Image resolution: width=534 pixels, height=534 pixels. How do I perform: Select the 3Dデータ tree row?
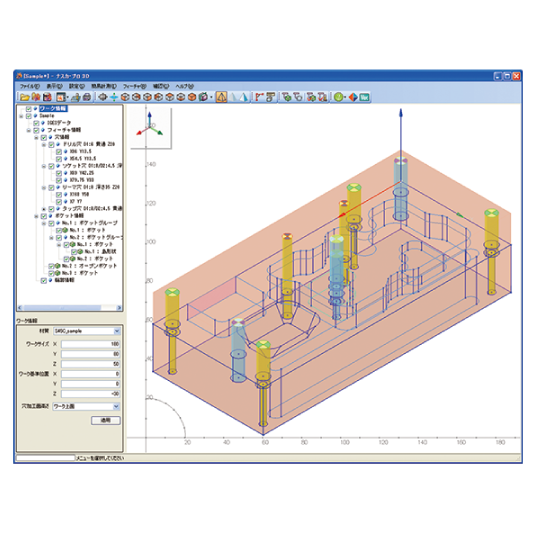(59, 123)
